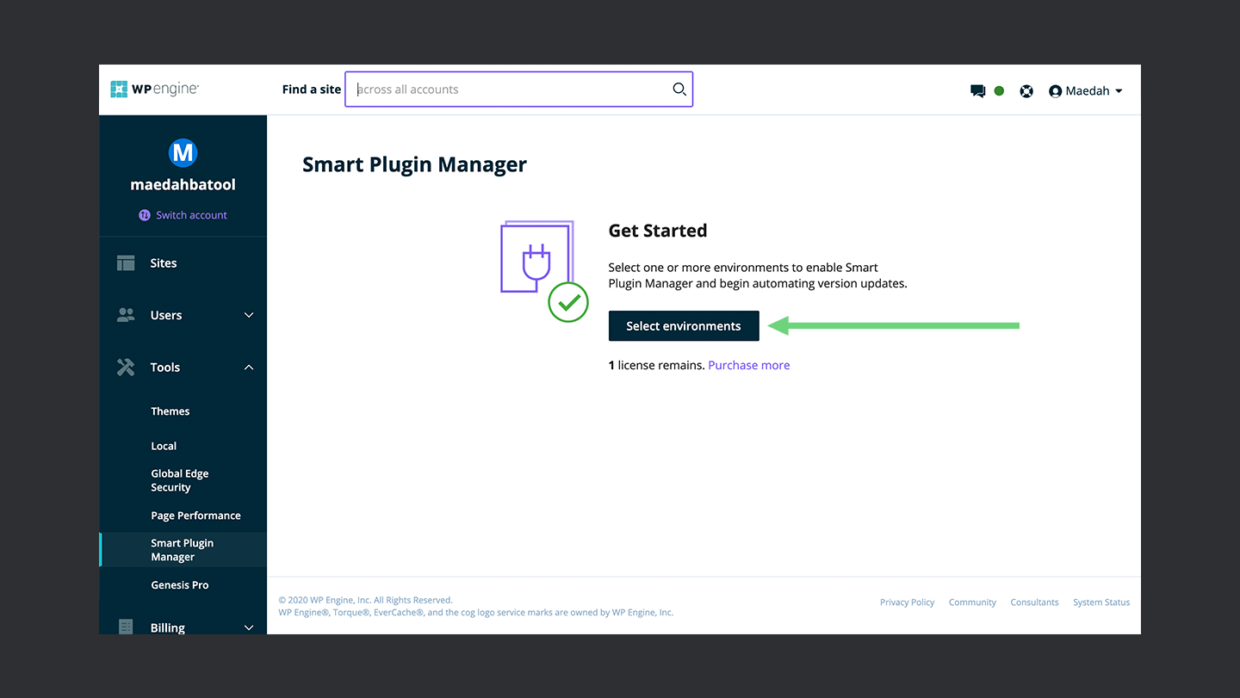The width and height of the screenshot is (1240, 698).
Task: Click the chat messages icon in the header
Action: [977, 90]
